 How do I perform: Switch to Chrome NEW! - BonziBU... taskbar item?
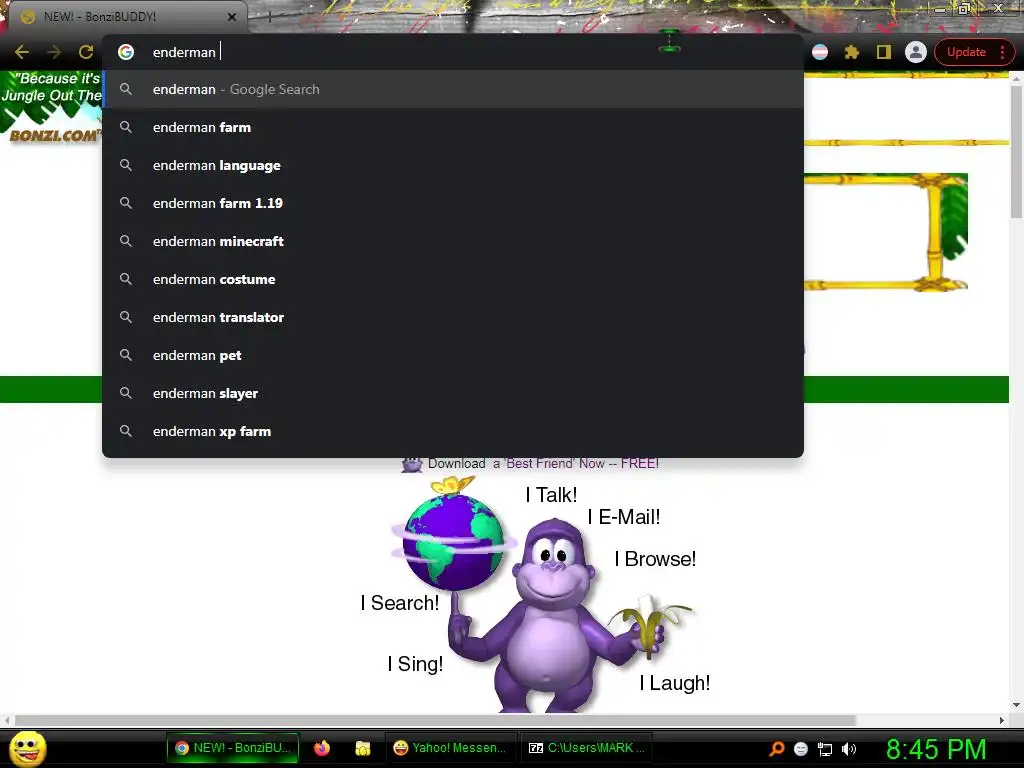(233, 748)
